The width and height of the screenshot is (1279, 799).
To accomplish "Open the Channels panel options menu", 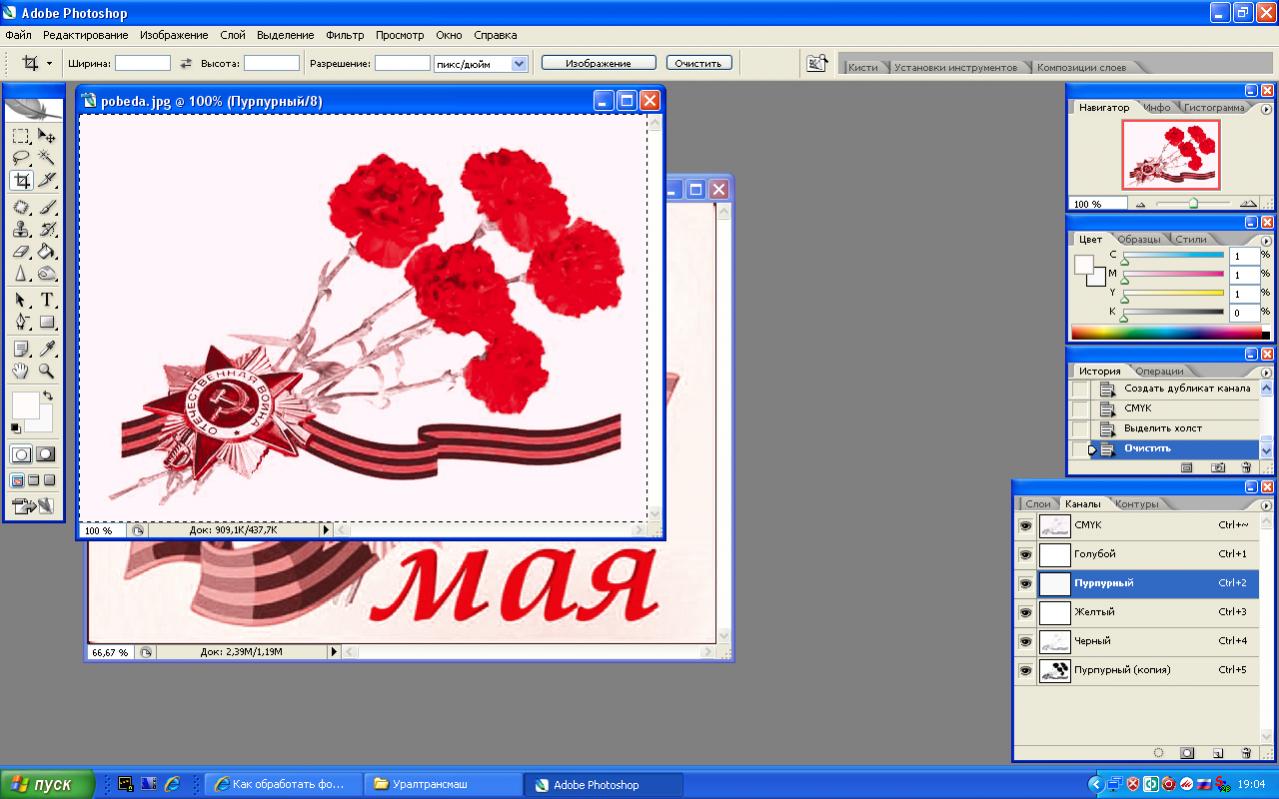I will 1266,504.
